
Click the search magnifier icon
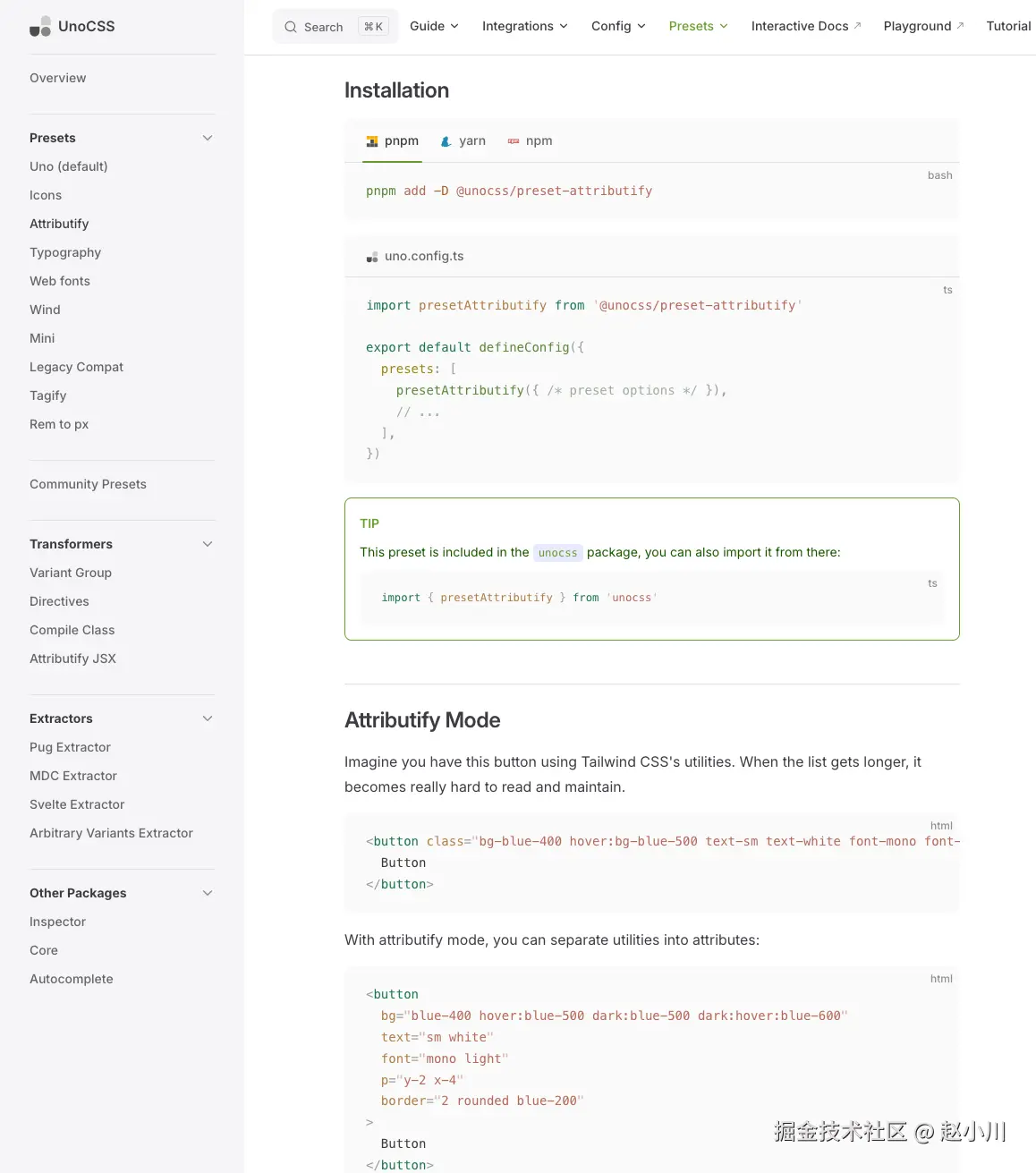(291, 27)
